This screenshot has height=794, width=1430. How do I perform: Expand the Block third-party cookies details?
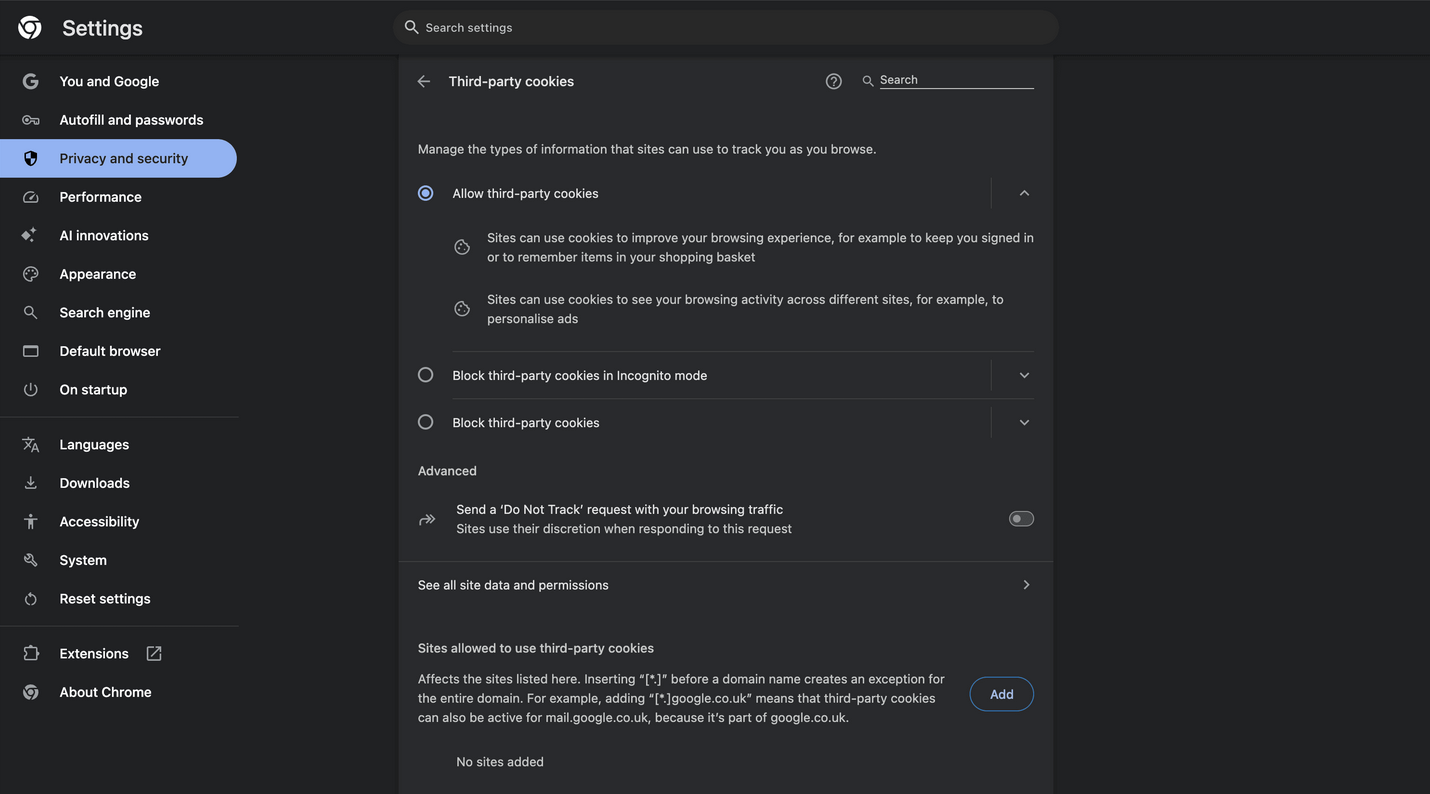point(1024,422)
